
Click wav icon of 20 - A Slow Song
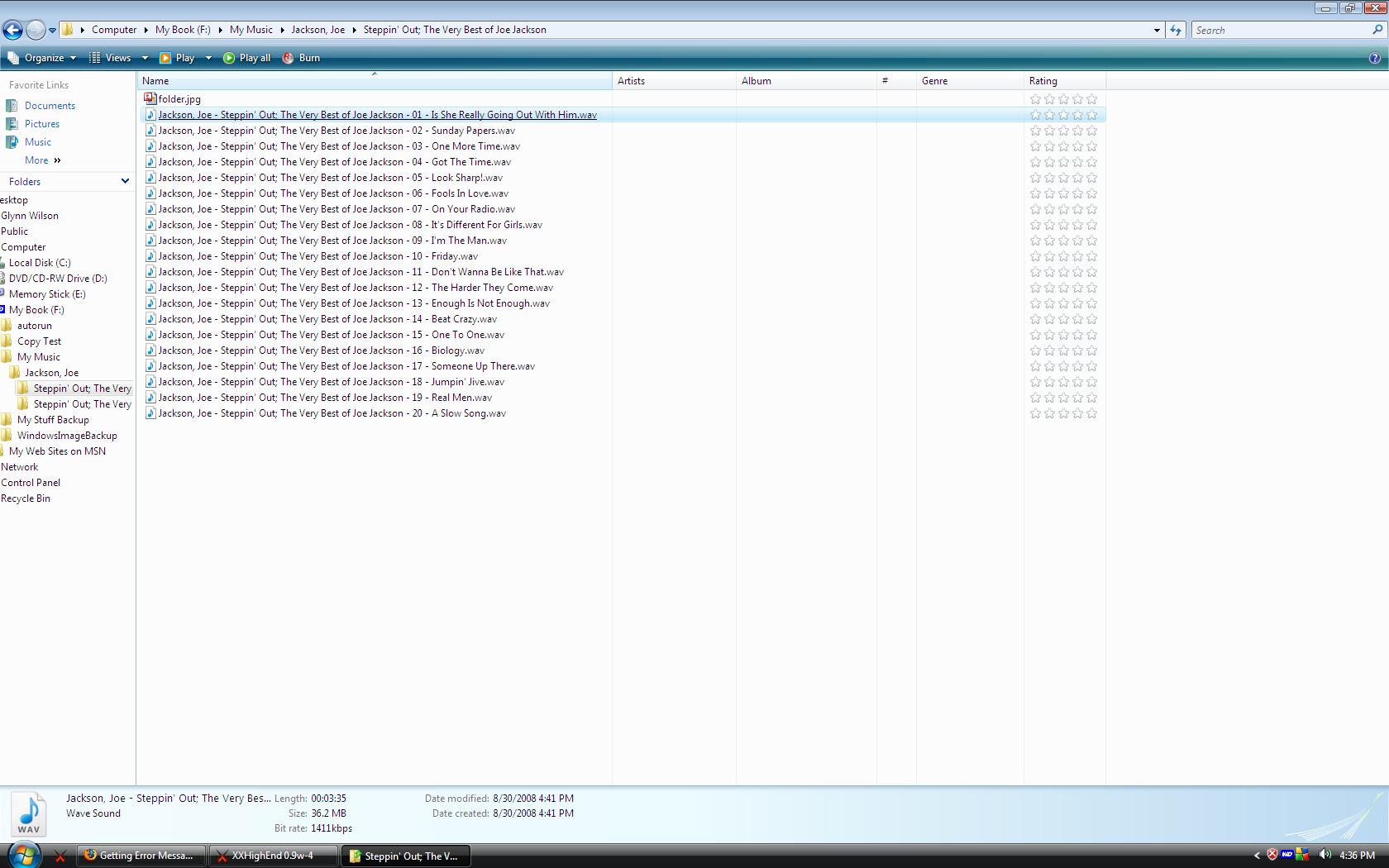coord(150,413)
